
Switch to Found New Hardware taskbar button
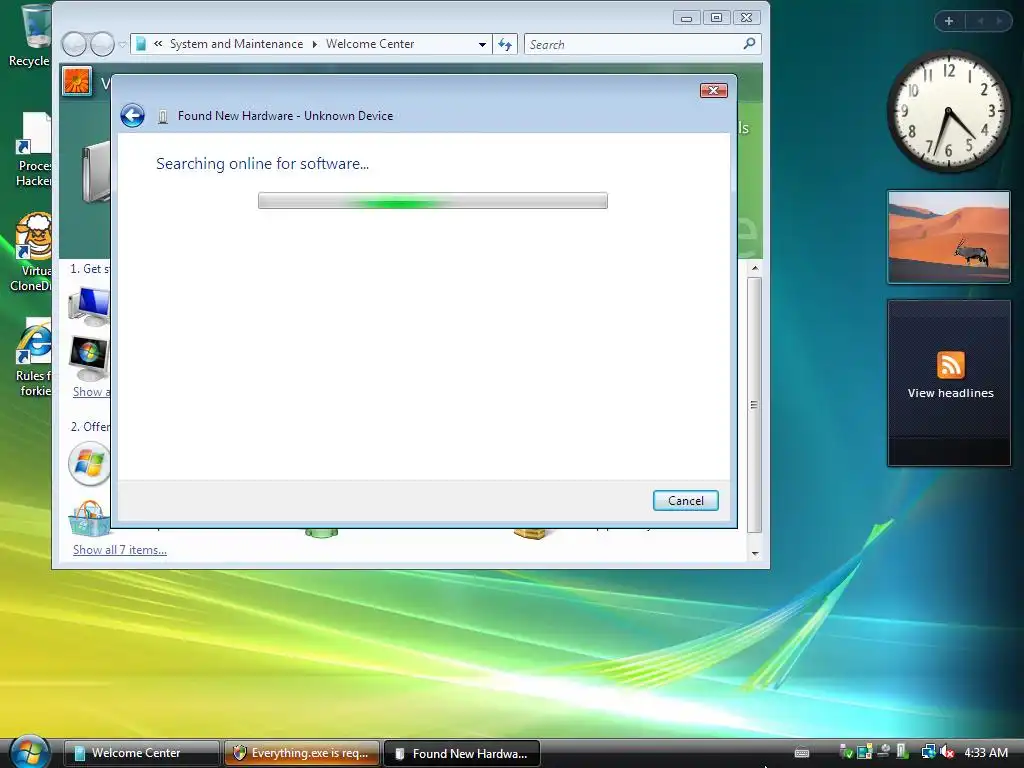point(462,753)
